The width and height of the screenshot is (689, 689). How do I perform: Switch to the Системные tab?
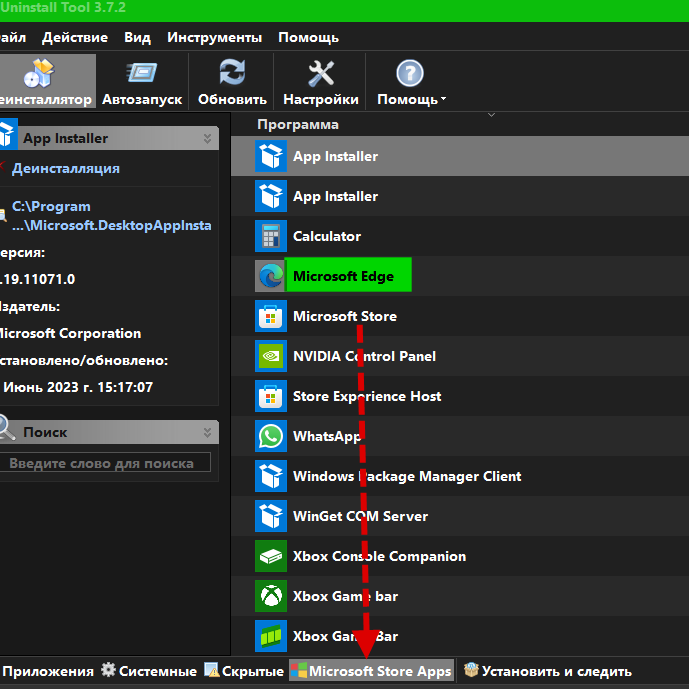(x=149, y=671)
